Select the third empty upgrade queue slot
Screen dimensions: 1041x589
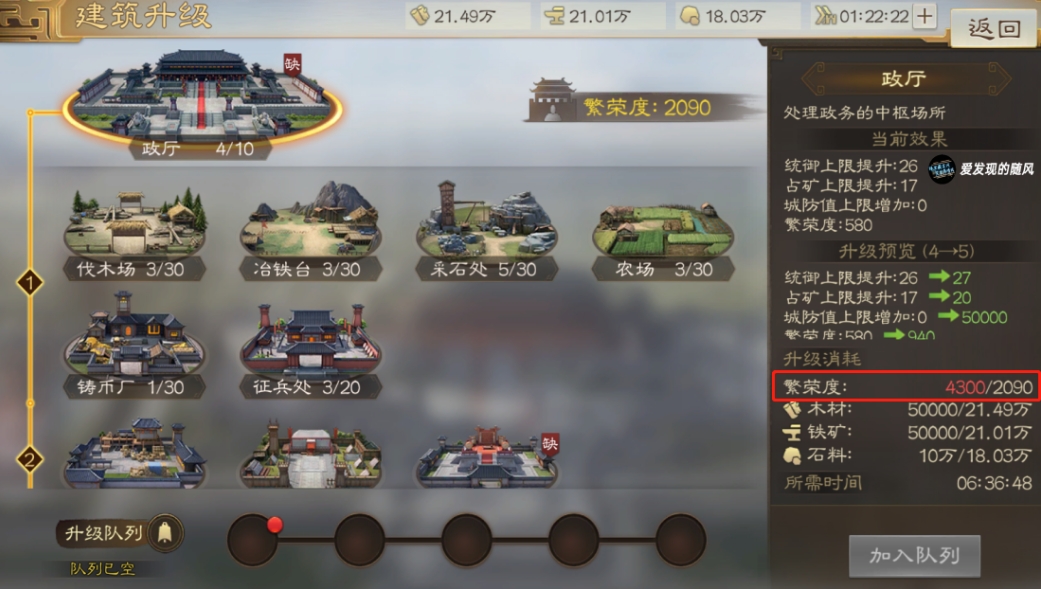click(467, 540)
